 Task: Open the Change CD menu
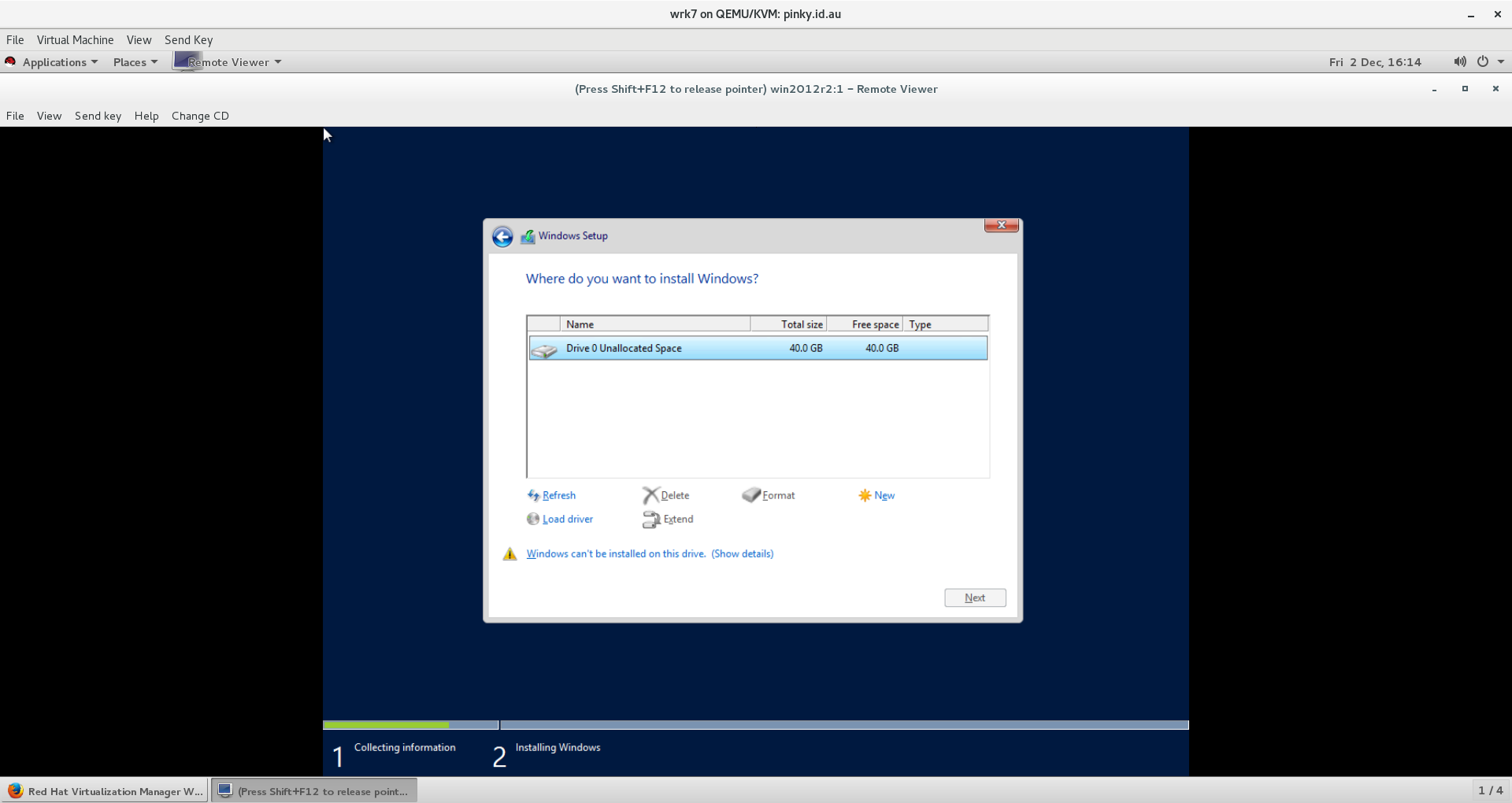coord(200,116)
